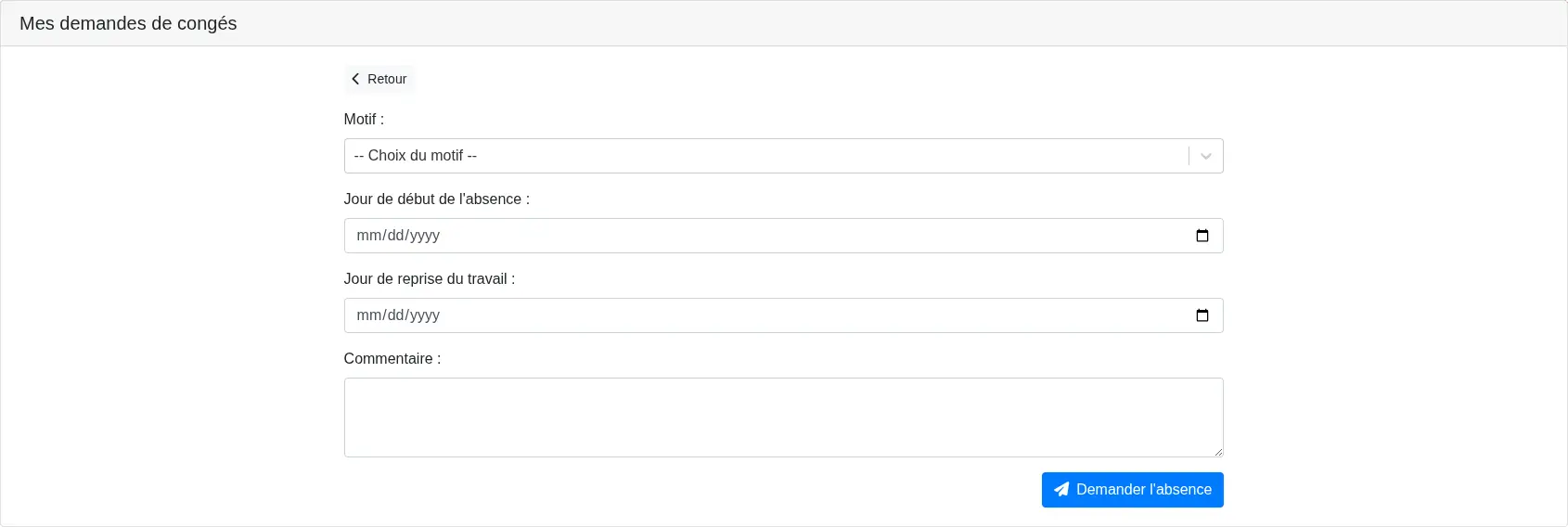Select month segment of absence start date
The height and width of the screenshot is (527, 1568).
(368, 236)
